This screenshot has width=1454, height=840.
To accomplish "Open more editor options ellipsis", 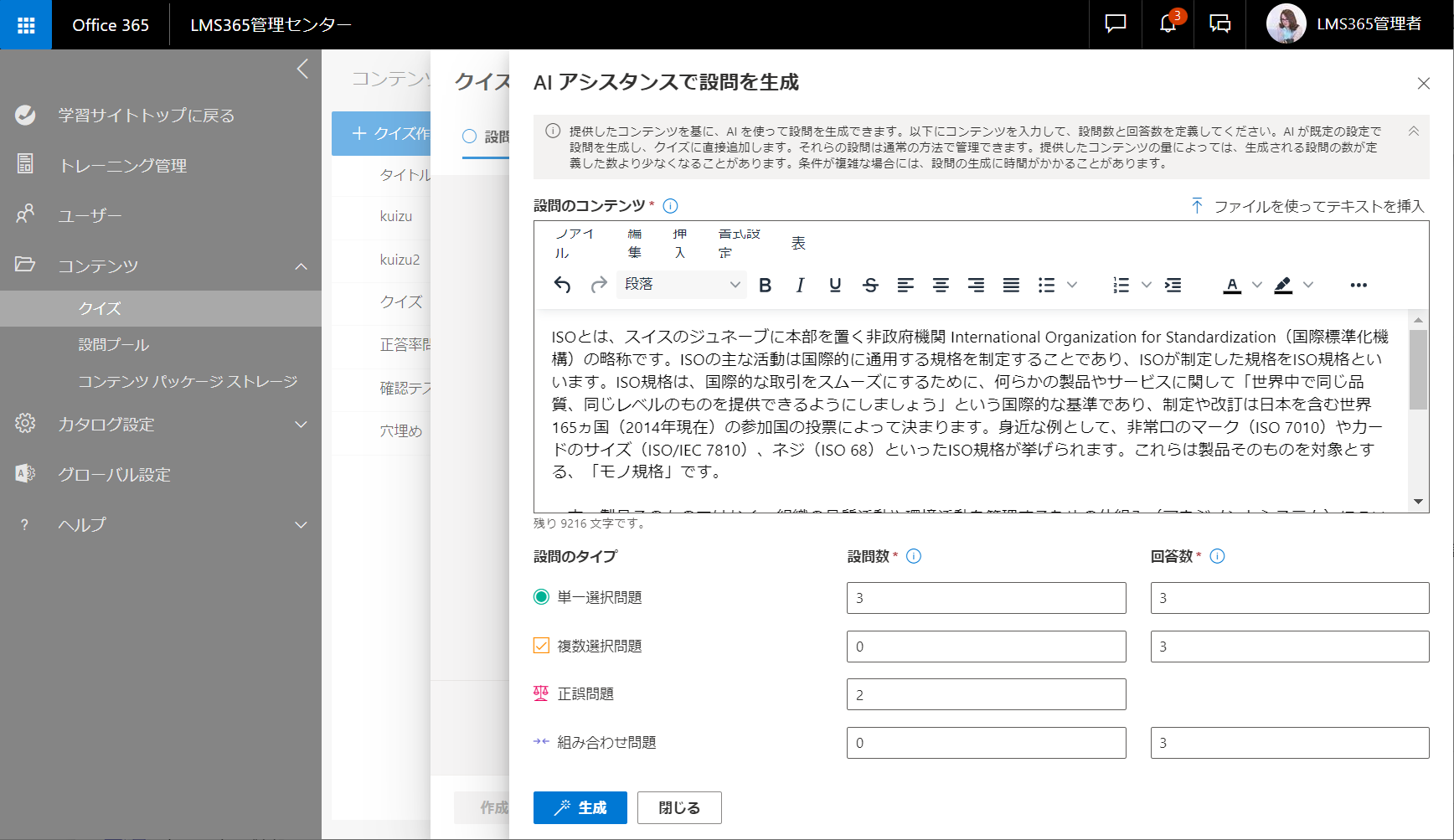I will pos(1359,285).
